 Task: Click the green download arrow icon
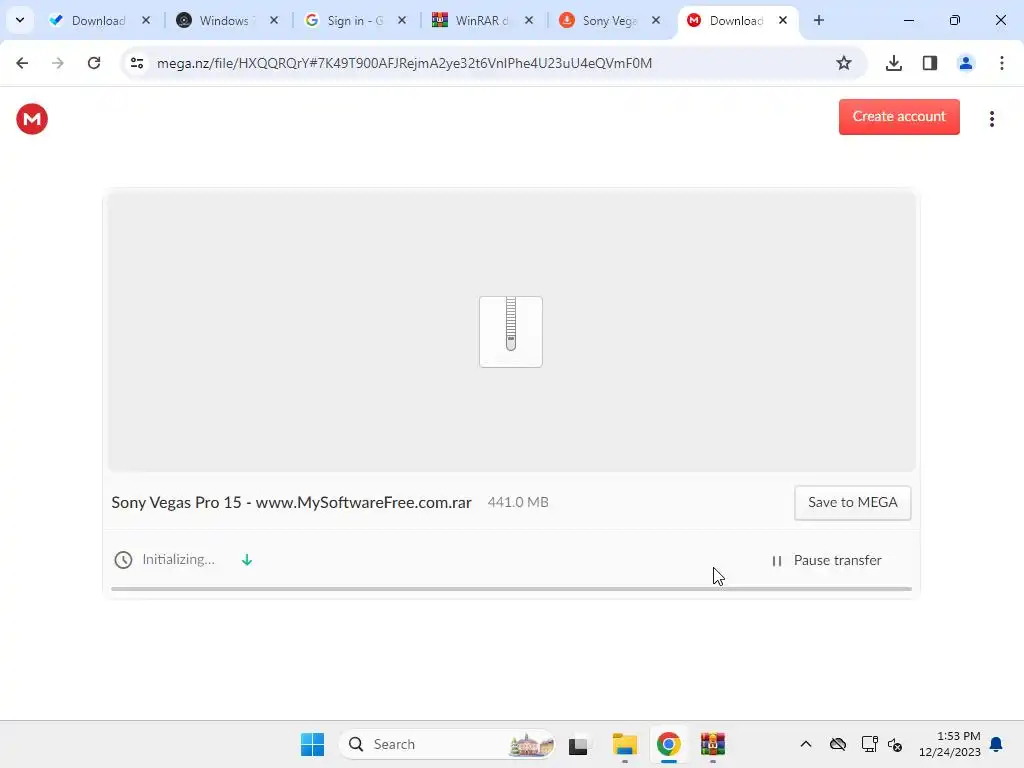[x=247, y=560]
